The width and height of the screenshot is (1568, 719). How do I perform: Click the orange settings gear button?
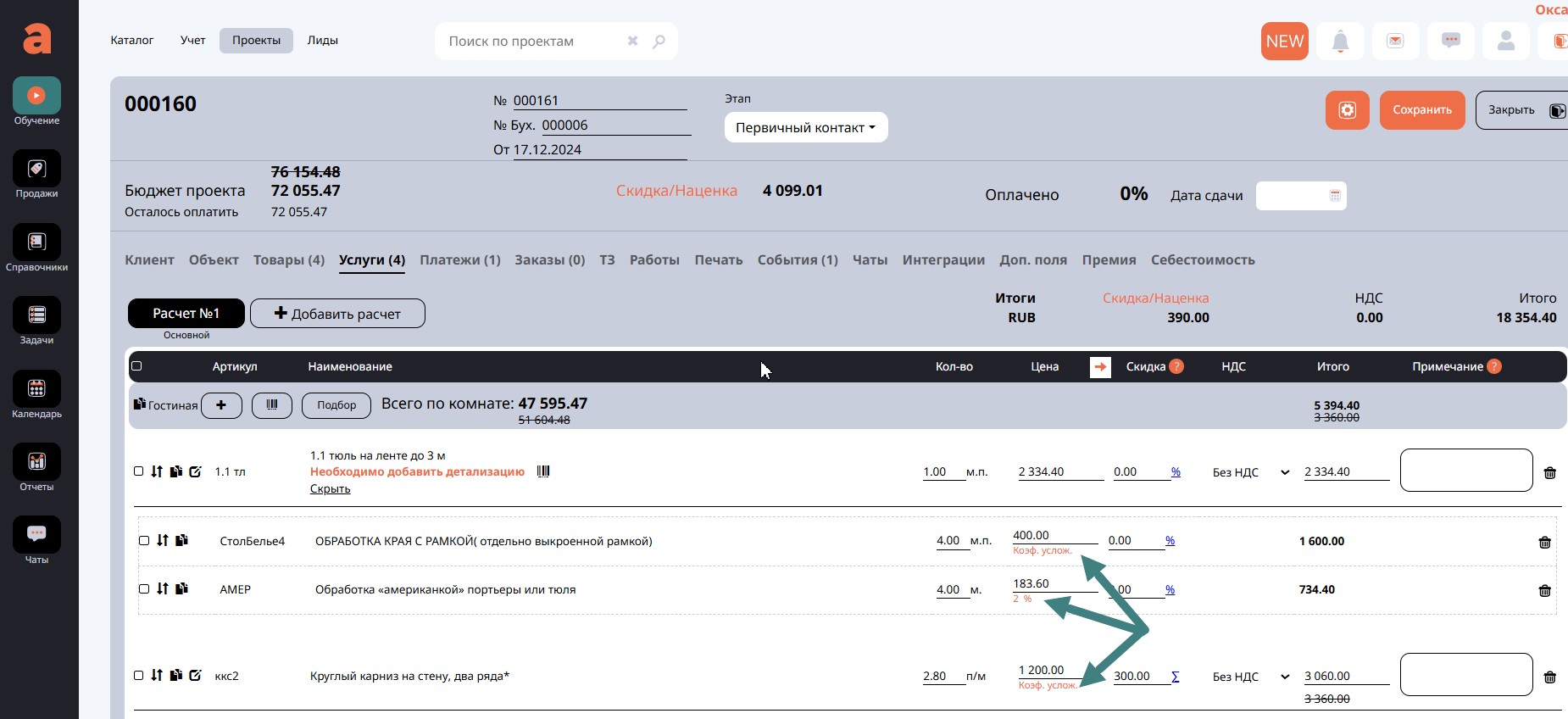coord(1347,110)
